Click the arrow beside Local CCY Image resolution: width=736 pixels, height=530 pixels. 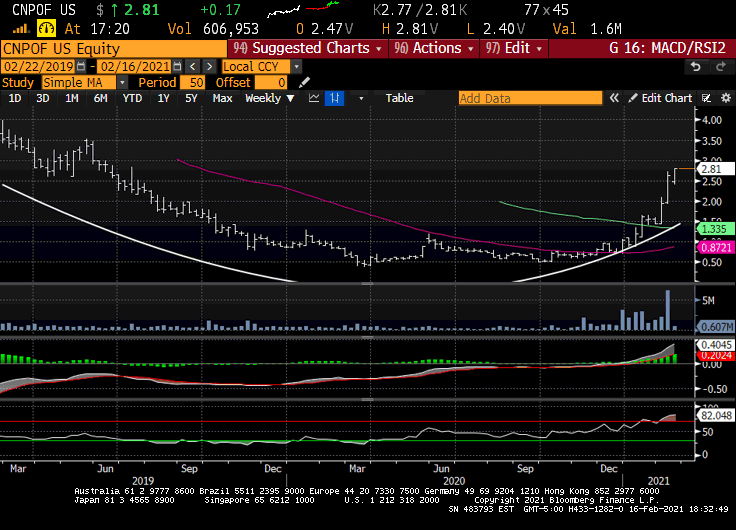click(296, 67)
